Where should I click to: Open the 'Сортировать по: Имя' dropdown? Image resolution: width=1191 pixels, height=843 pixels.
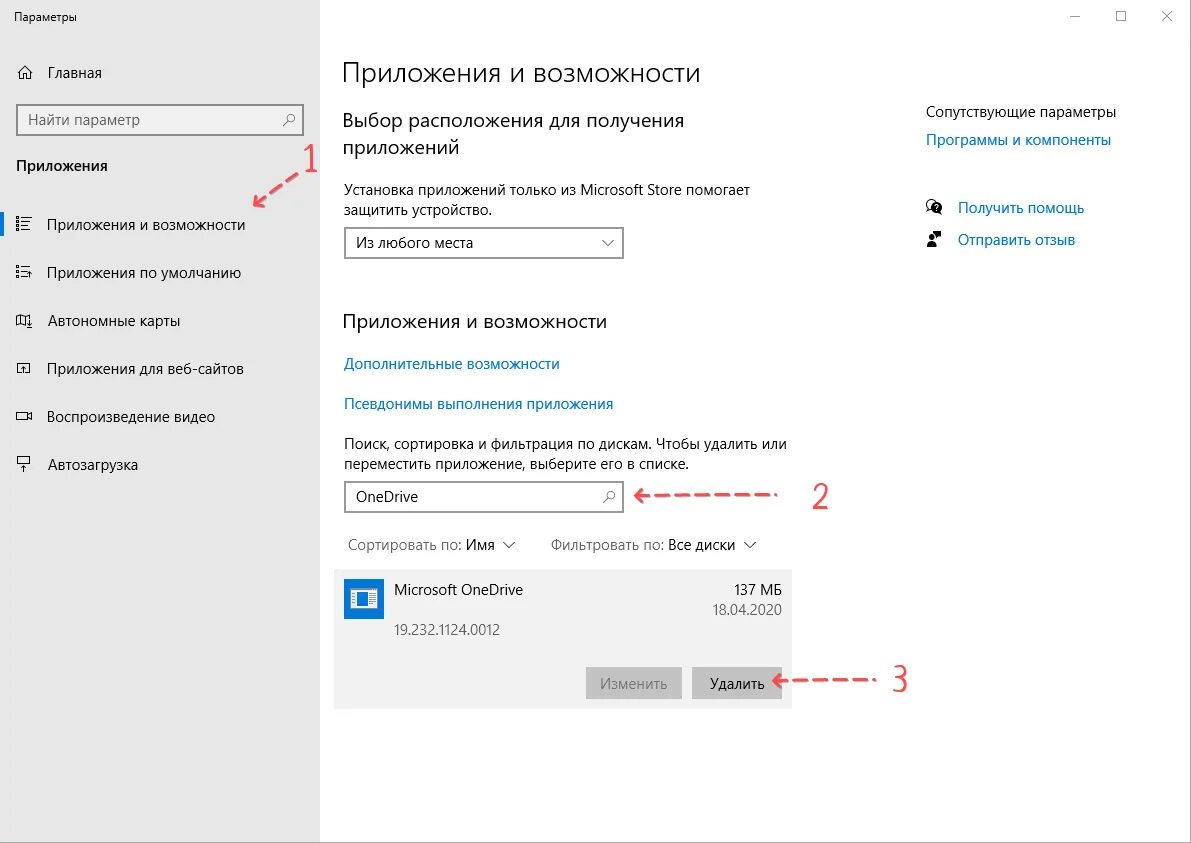(431, 545)
